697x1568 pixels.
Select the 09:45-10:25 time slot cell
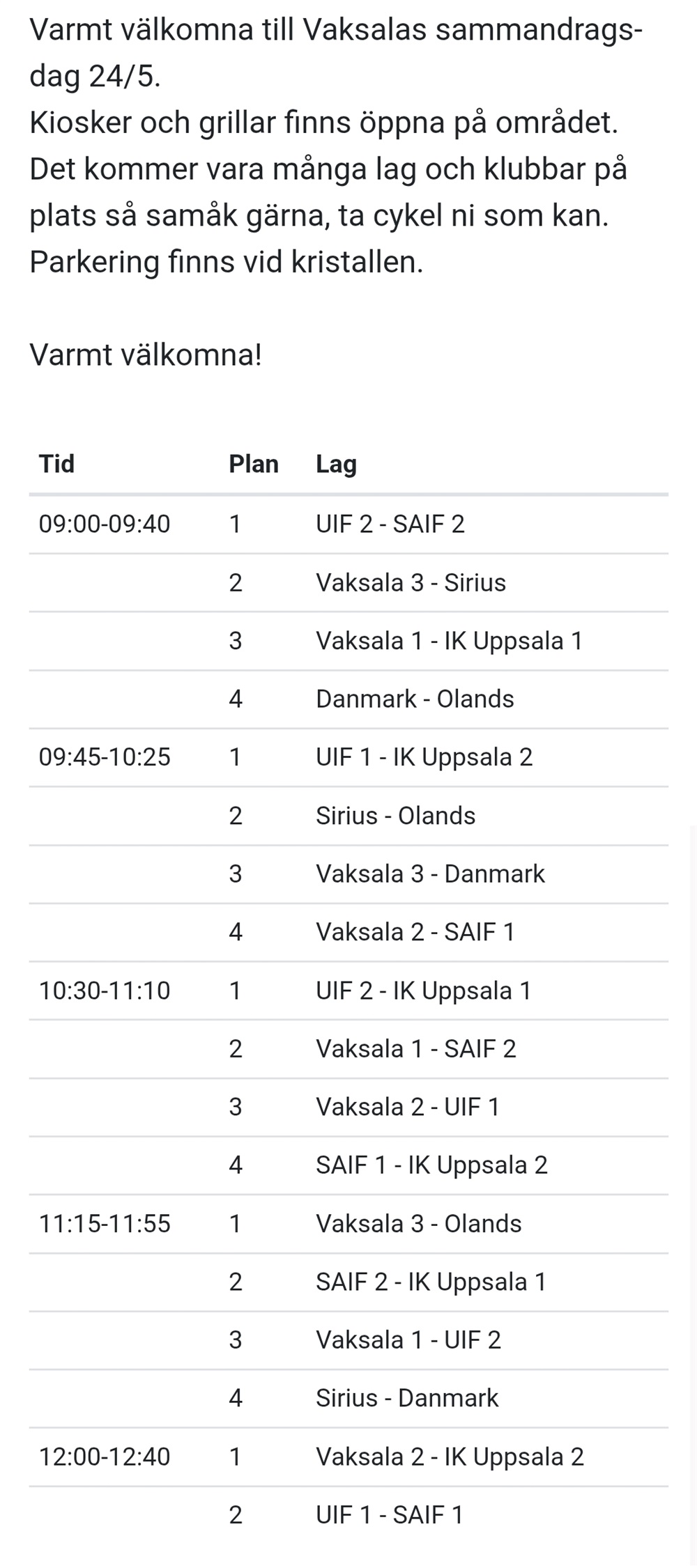click(x=105, y=757)
